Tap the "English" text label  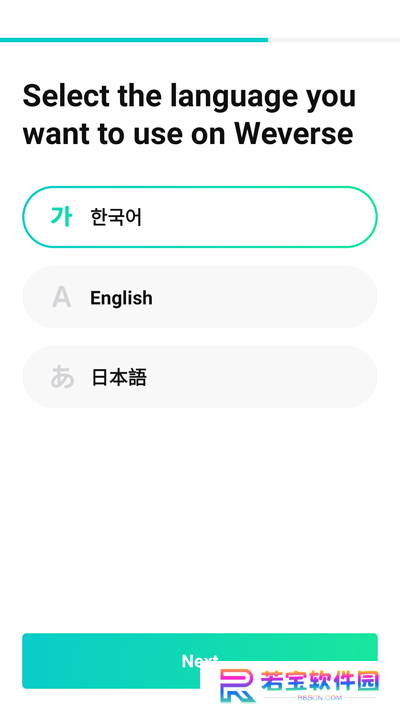tap(121, 298)
